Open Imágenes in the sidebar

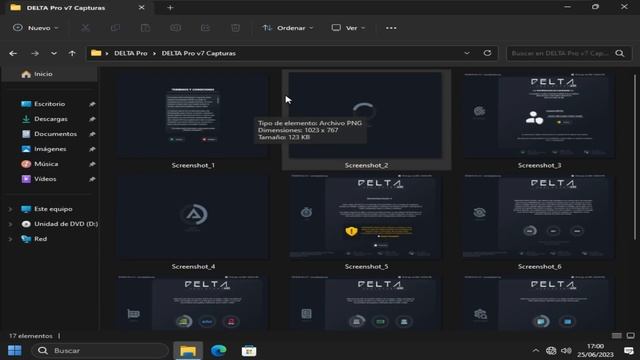tap(50, 149)
